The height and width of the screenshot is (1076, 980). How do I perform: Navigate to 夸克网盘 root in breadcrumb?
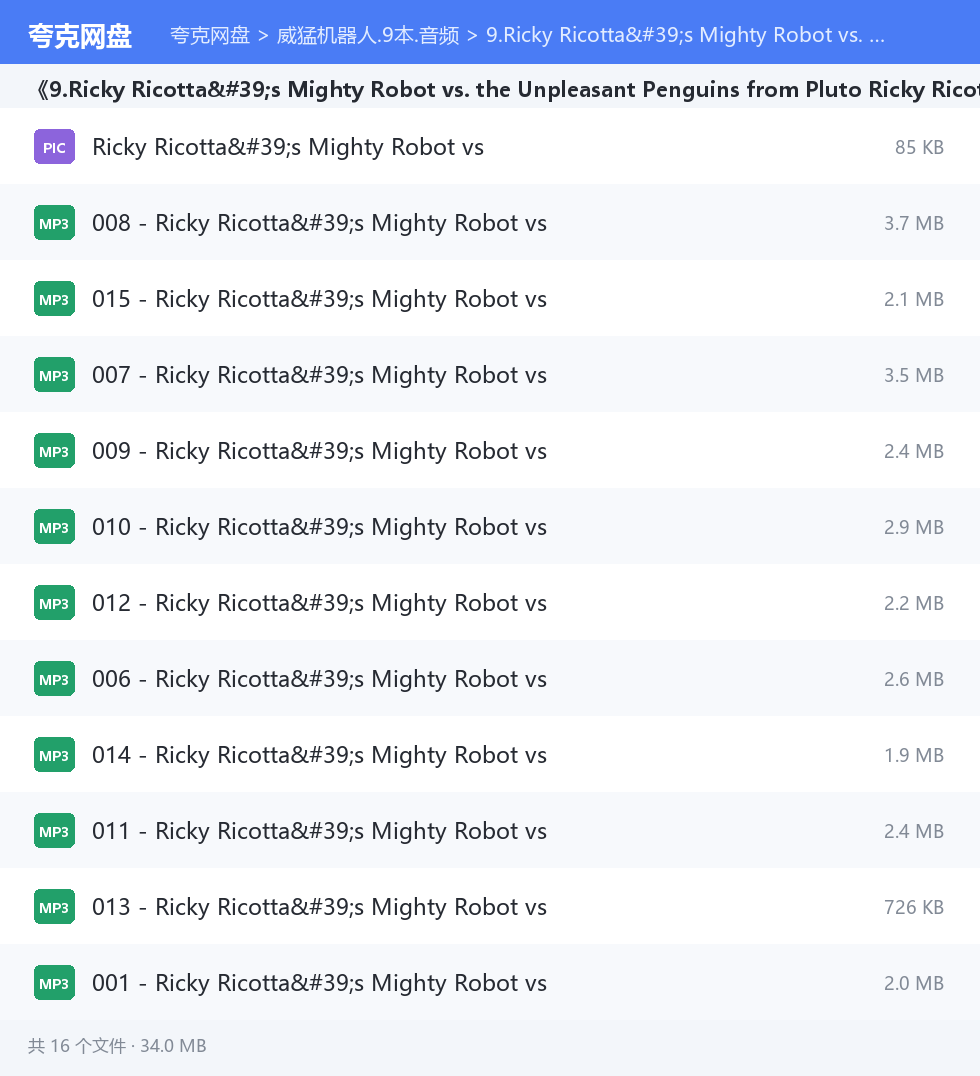209,35
